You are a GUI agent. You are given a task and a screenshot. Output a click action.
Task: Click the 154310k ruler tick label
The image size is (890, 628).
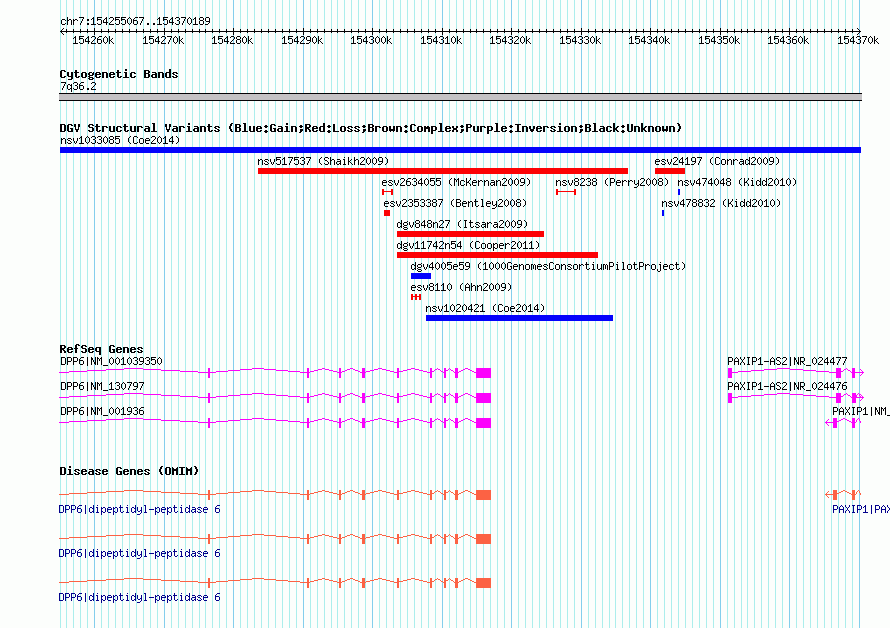[x=441, y=40]
